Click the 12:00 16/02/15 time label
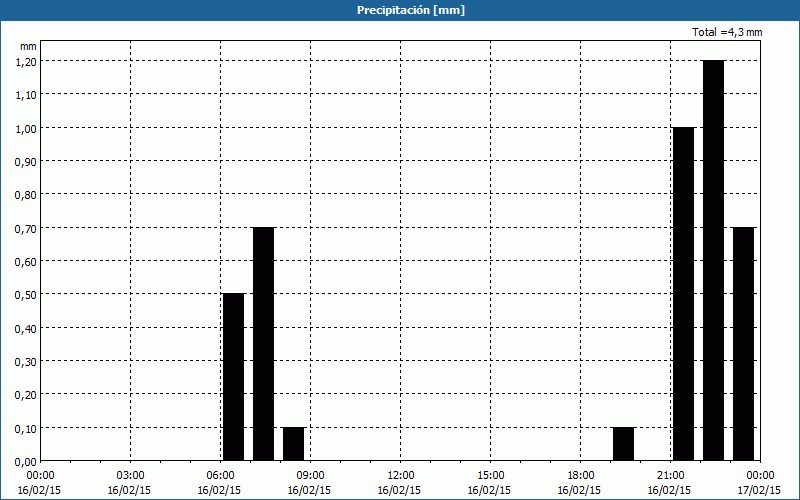Viewport: 800px width, 500px height. coord(399,483)
